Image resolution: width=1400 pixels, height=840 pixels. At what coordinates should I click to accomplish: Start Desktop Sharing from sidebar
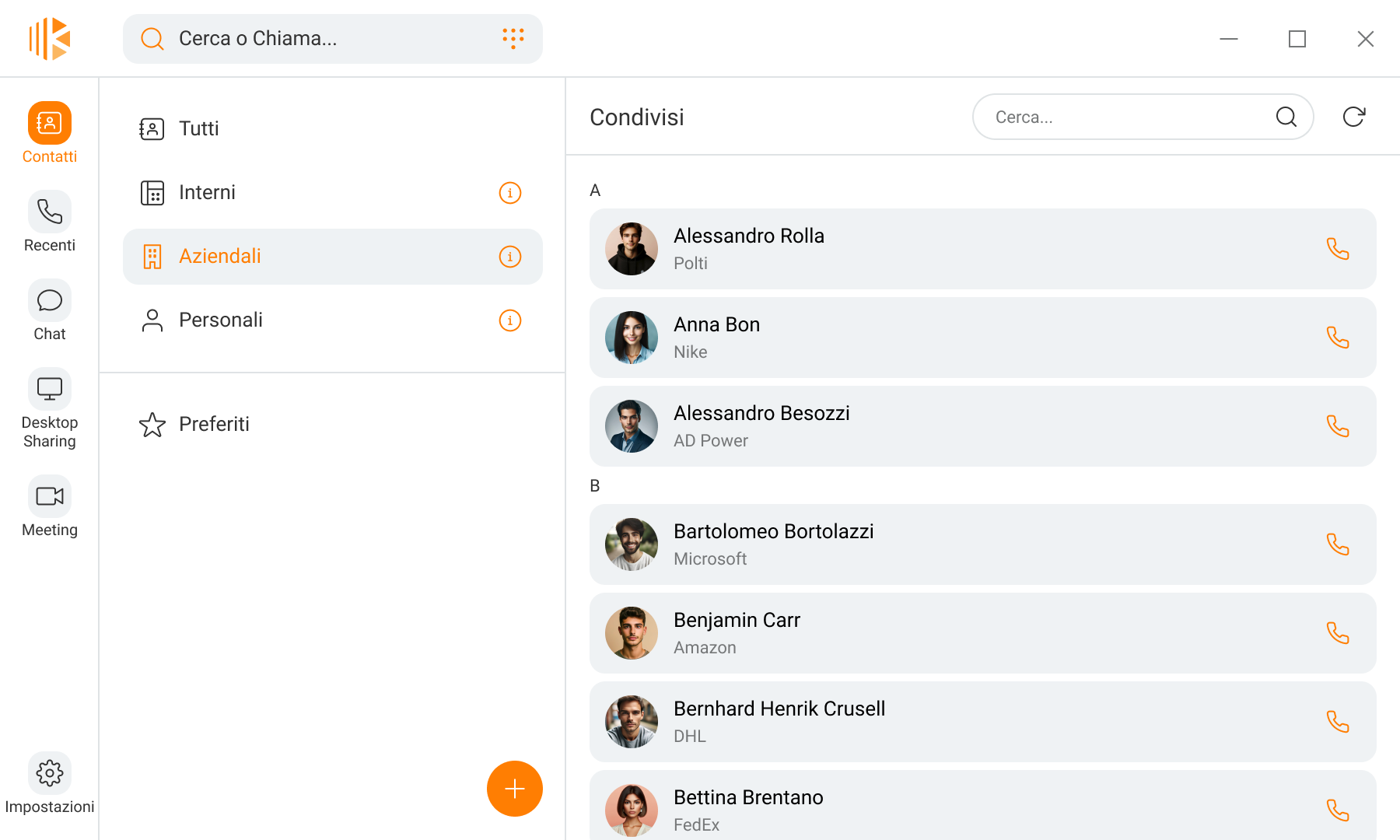point(50,408)
